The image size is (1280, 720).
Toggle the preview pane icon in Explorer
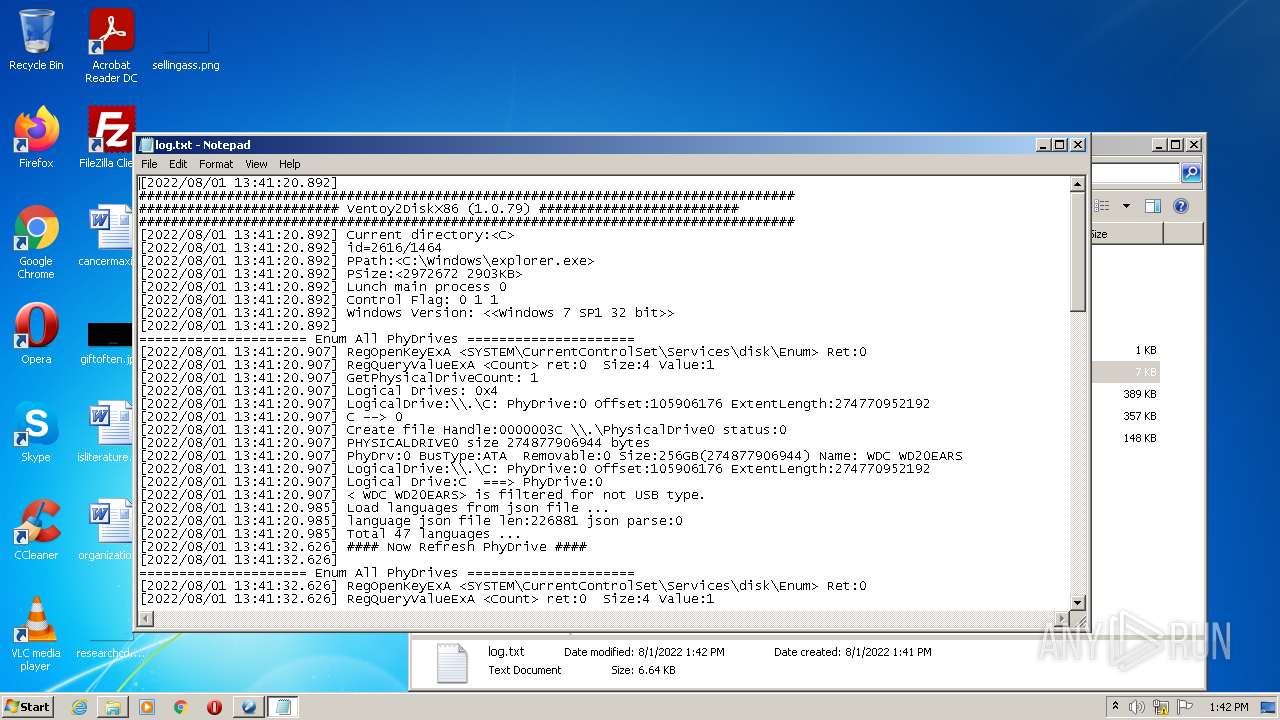(x=1153, y=206)
